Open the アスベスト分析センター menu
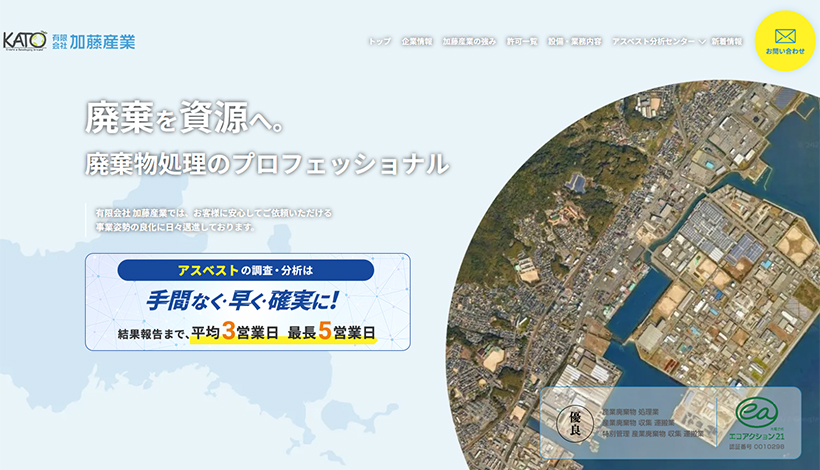 pos(653,42)
